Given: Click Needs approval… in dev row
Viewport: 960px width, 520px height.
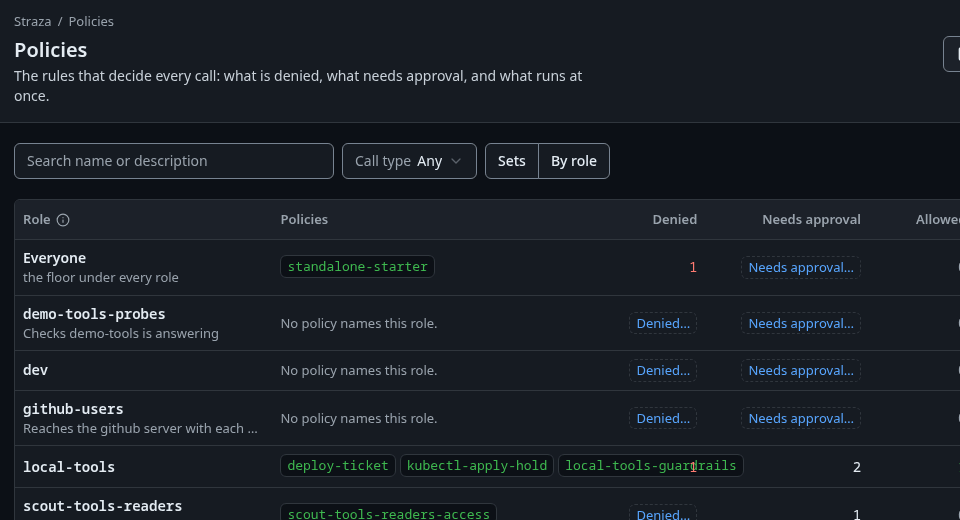Looking at the screenshot, I should (801, 371).
